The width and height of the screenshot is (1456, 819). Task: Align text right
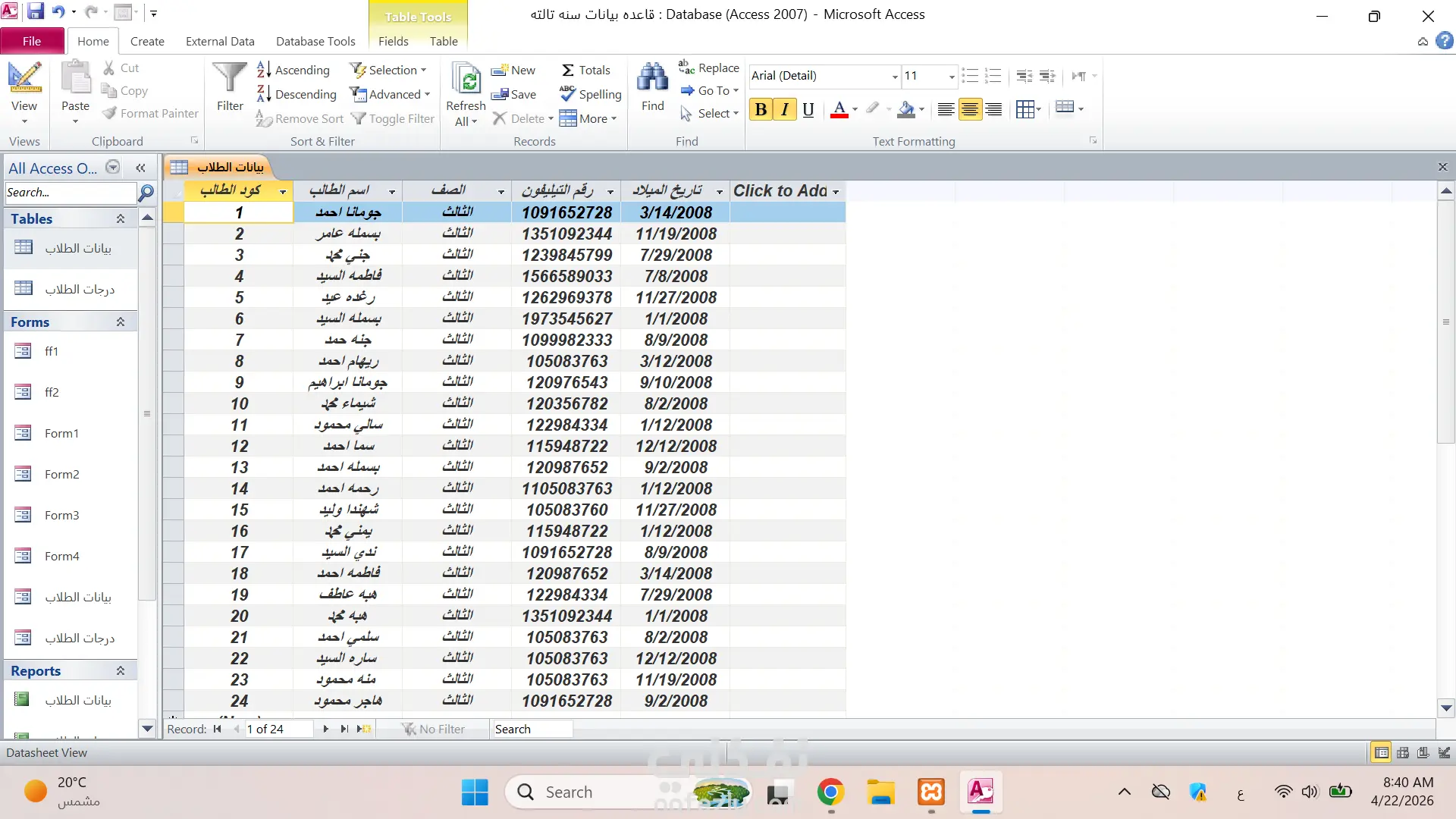coord(993,109)
